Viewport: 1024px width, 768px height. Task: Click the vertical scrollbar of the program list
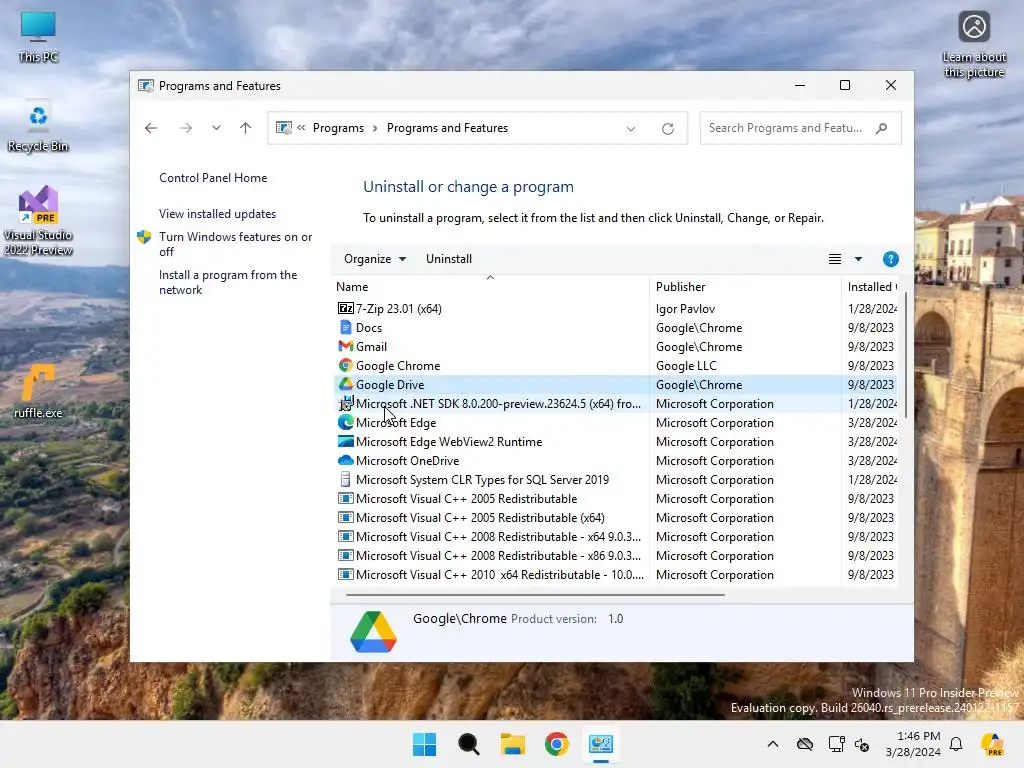tap(906, 356)
